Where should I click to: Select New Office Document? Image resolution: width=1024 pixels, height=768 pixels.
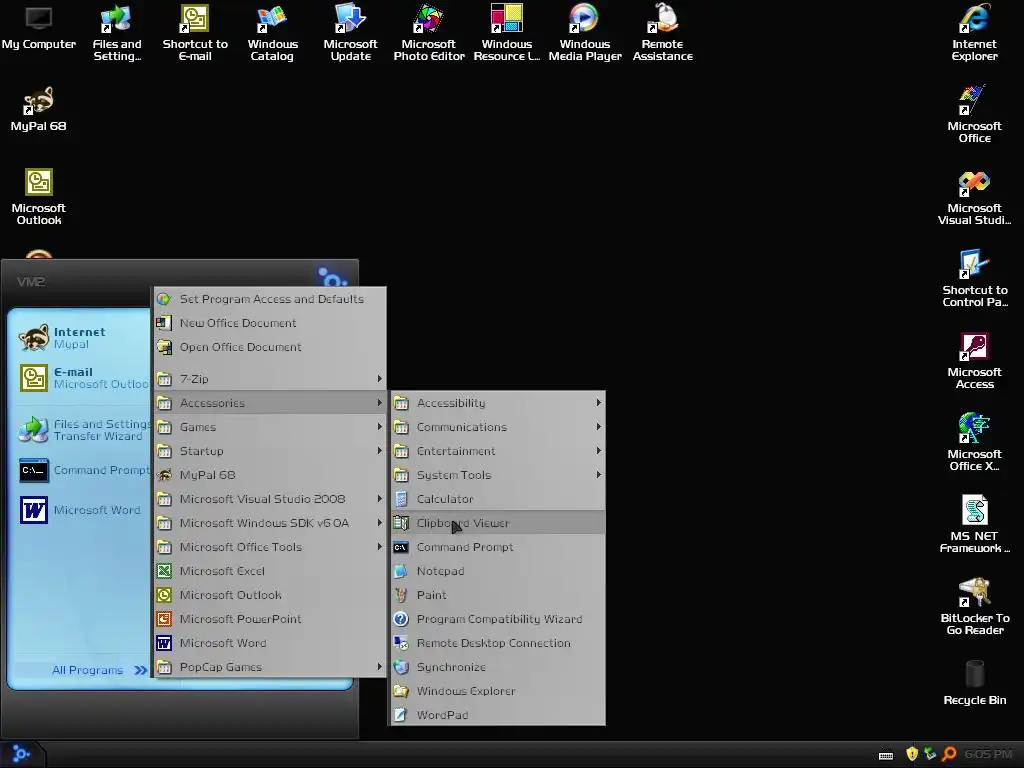[270, 323]
